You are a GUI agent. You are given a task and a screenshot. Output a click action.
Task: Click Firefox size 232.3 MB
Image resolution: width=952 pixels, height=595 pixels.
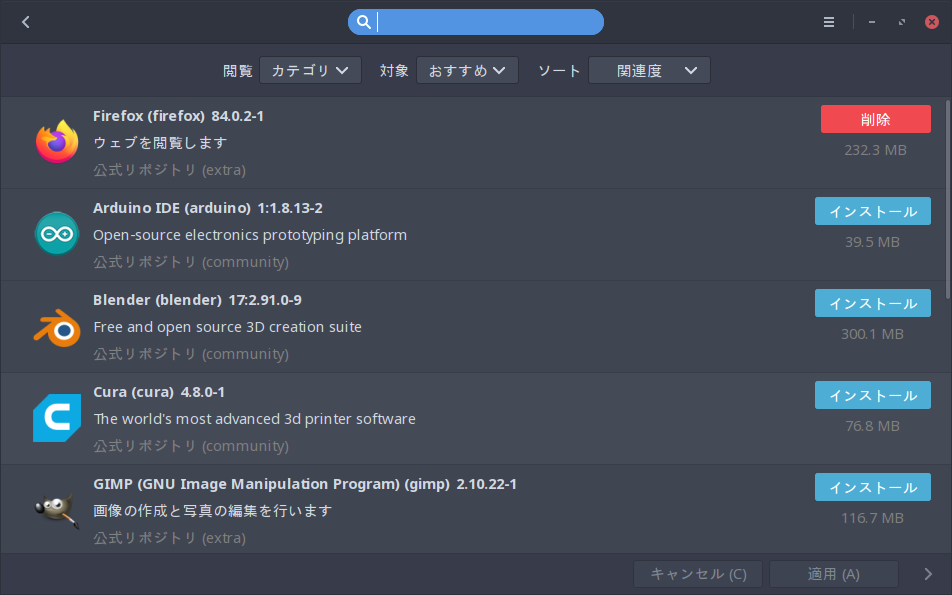[x=876, y=150]
